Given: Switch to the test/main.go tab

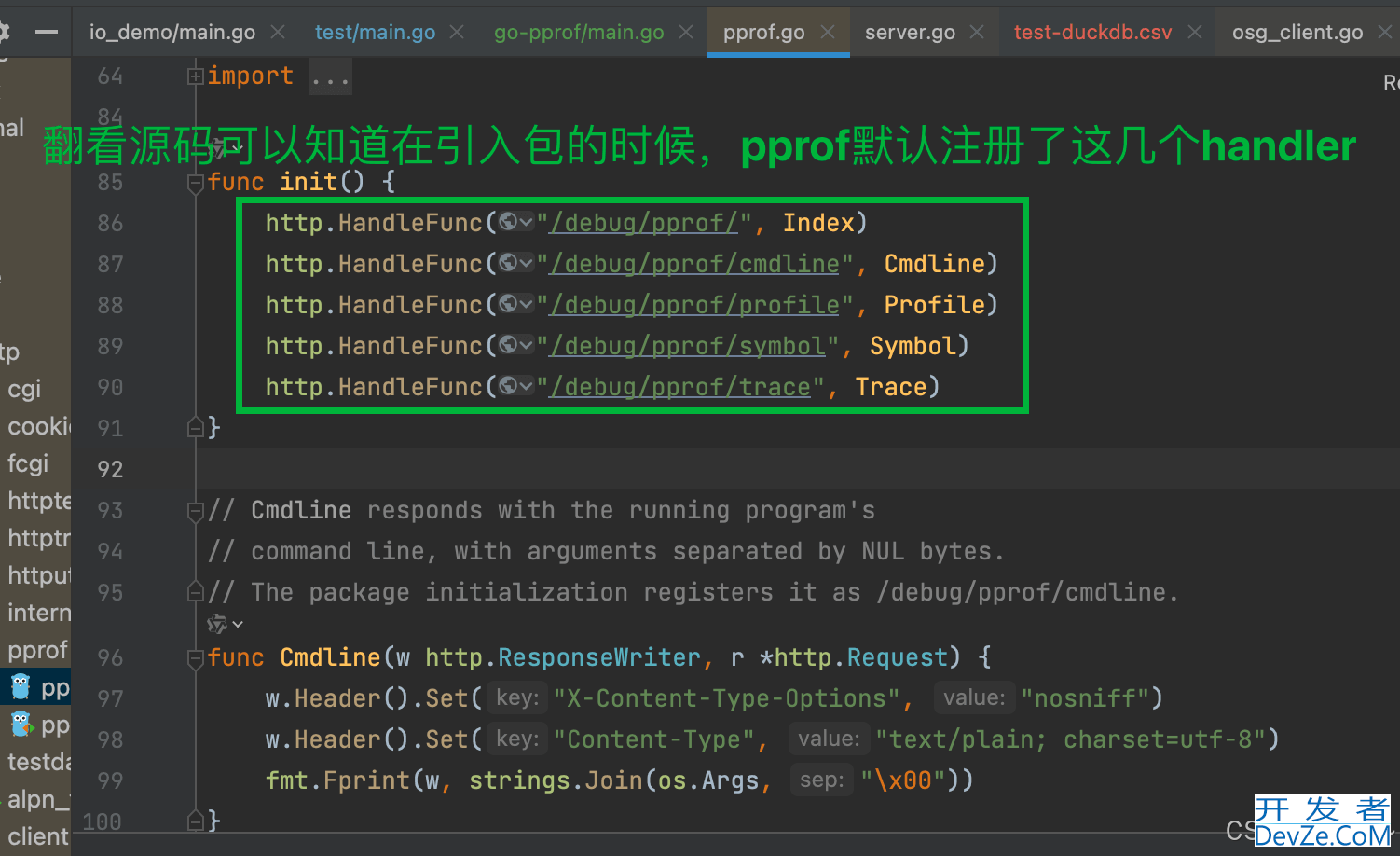Looking at the screenshot, I should point(375,33).
